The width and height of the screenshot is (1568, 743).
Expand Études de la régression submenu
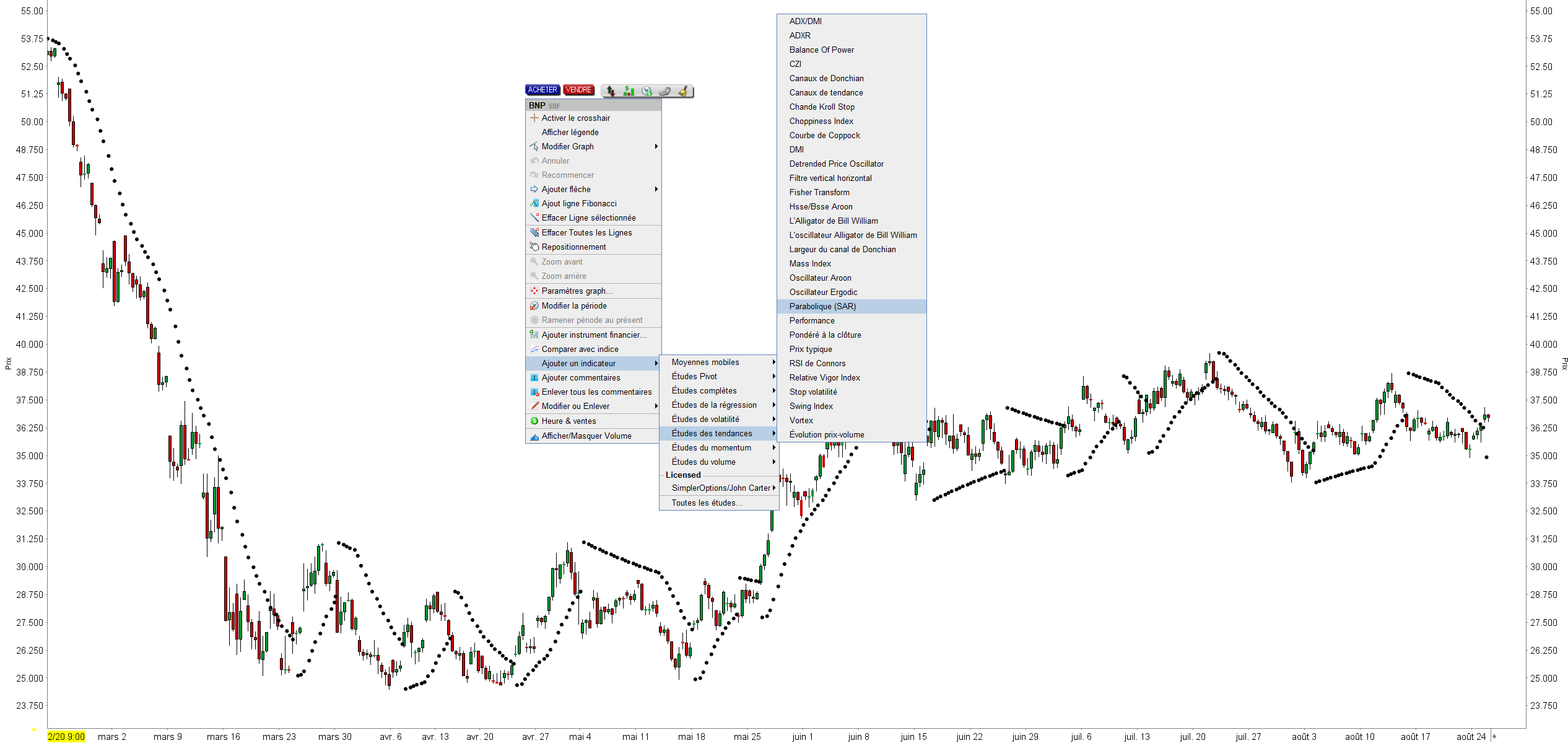click(718, 405)
